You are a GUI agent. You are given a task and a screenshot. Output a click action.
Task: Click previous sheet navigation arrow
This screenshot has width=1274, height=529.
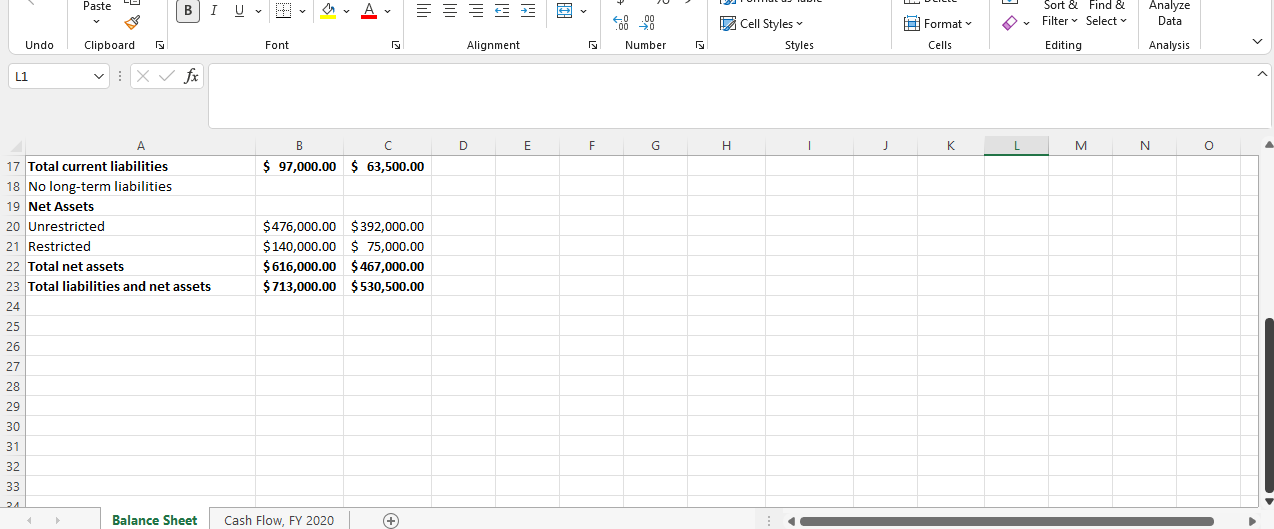click(29, 521)
